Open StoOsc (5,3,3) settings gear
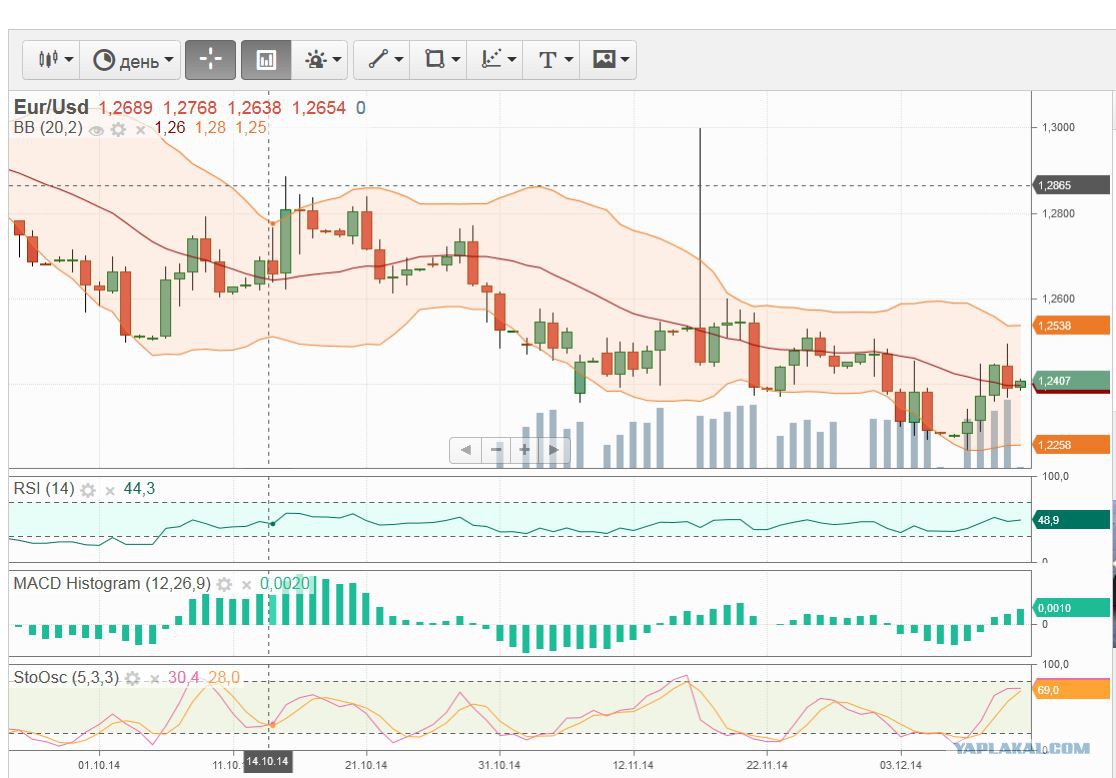This screenshot has width=1116, height=778. (x=132, y=678)
